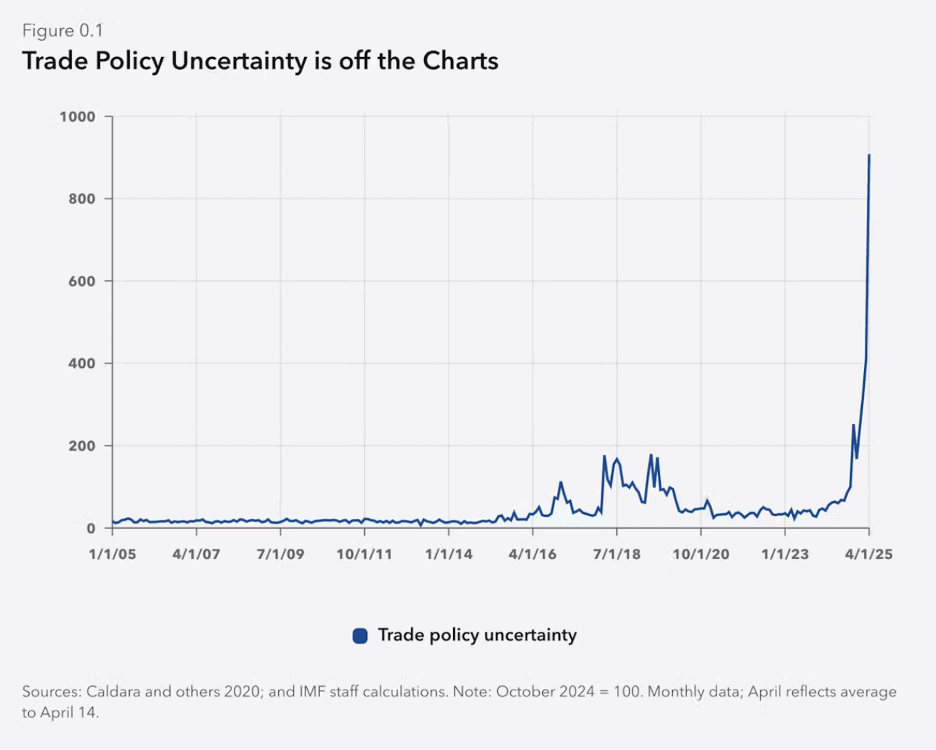Click the 1/1/23 x-axis date label
This screenshot has width=936, height=750.
pos(785,552)
